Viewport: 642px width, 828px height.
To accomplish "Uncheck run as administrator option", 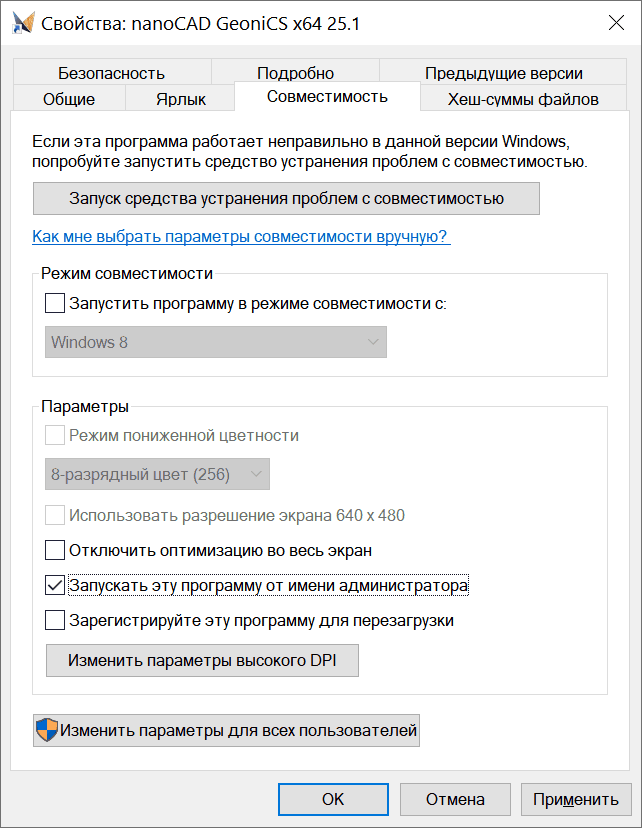I will [56, 585].
